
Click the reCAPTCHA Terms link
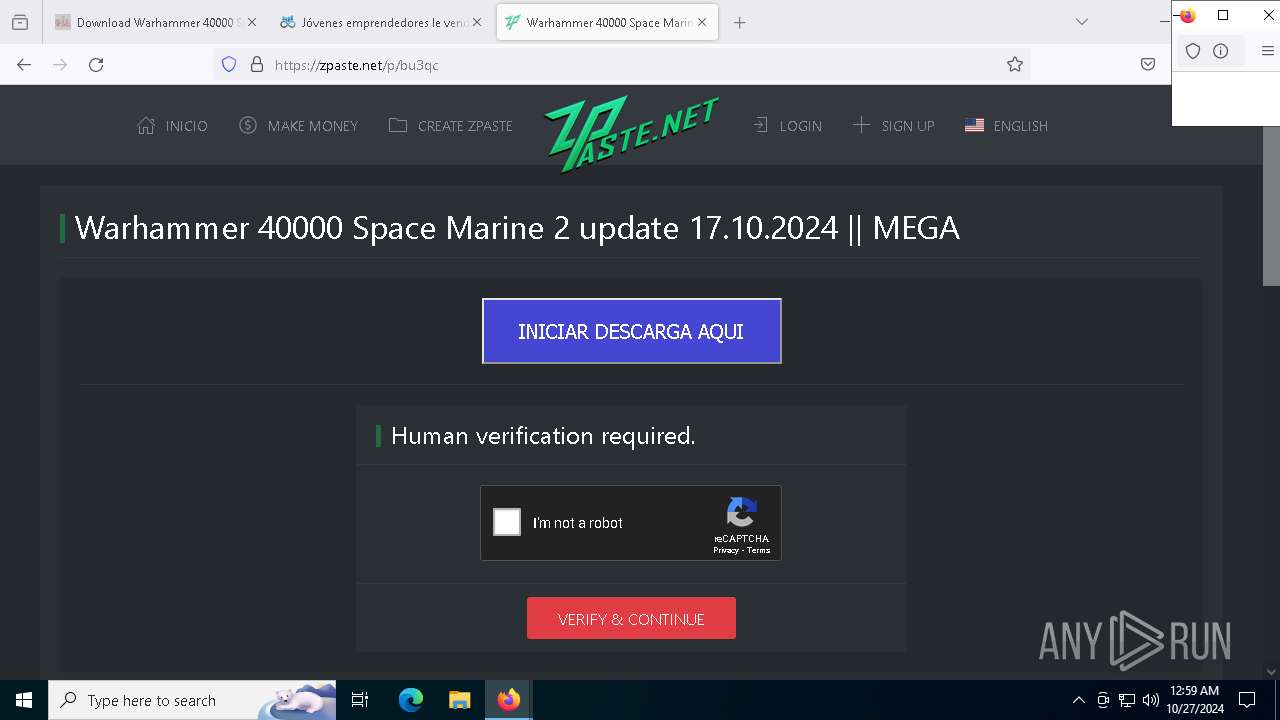point(759,550)
